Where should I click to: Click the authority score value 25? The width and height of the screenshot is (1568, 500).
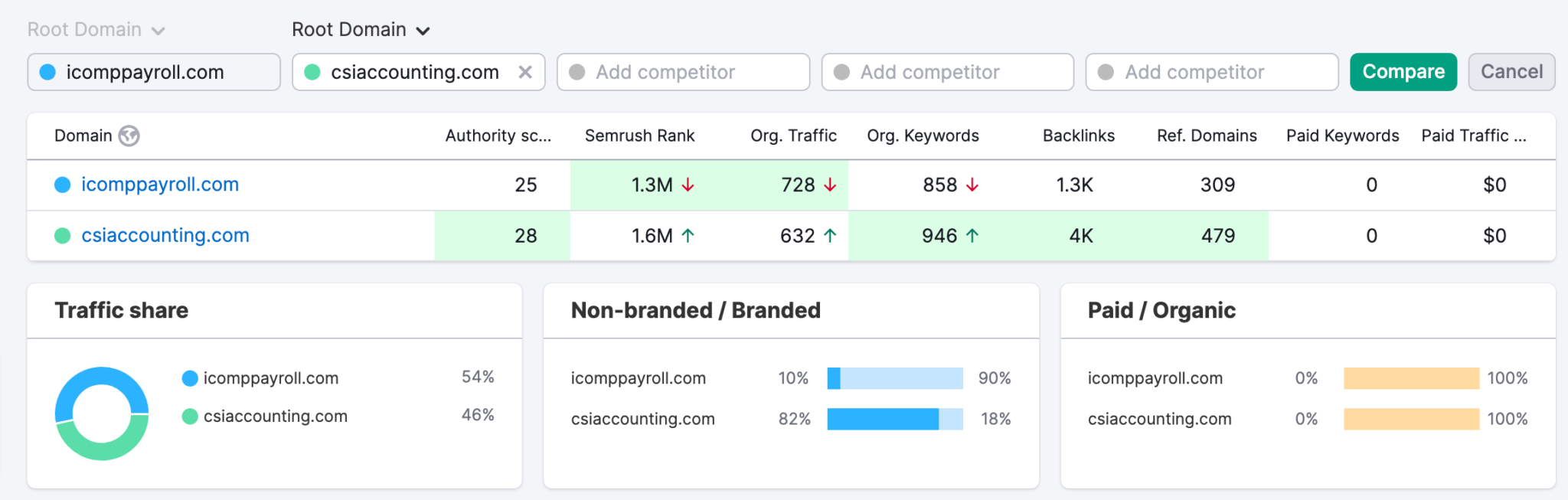pyautogui.click(x=526, y=185)
